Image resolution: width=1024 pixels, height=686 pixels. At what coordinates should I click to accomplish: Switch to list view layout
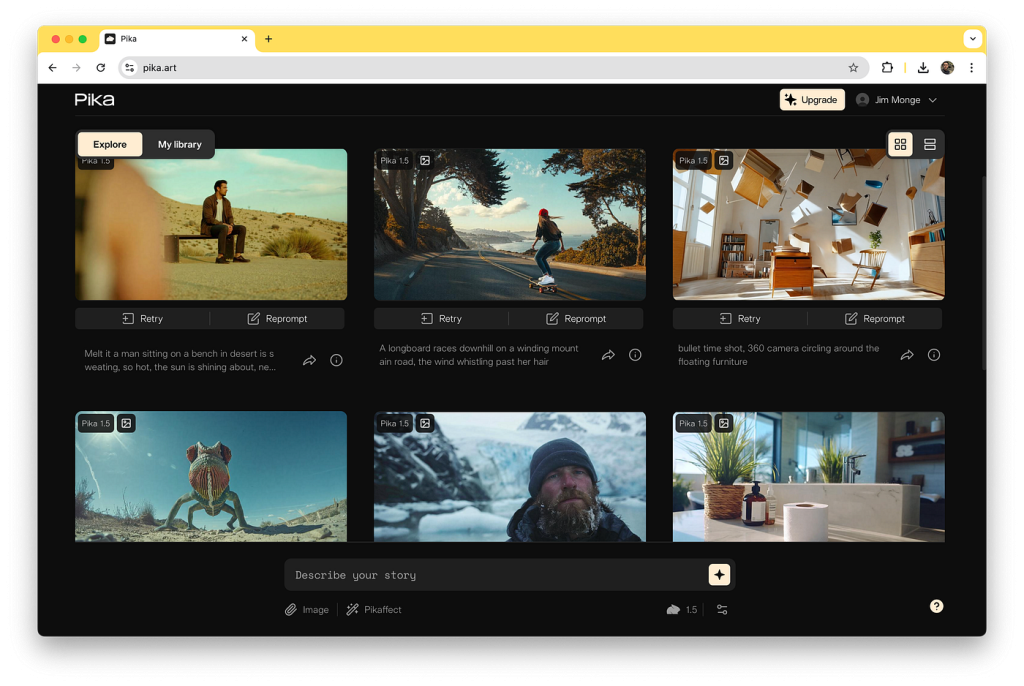(930, 145)
